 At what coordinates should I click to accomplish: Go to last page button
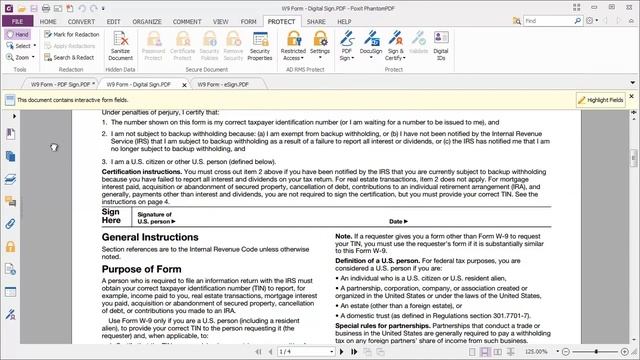click(x=354, y=351)
